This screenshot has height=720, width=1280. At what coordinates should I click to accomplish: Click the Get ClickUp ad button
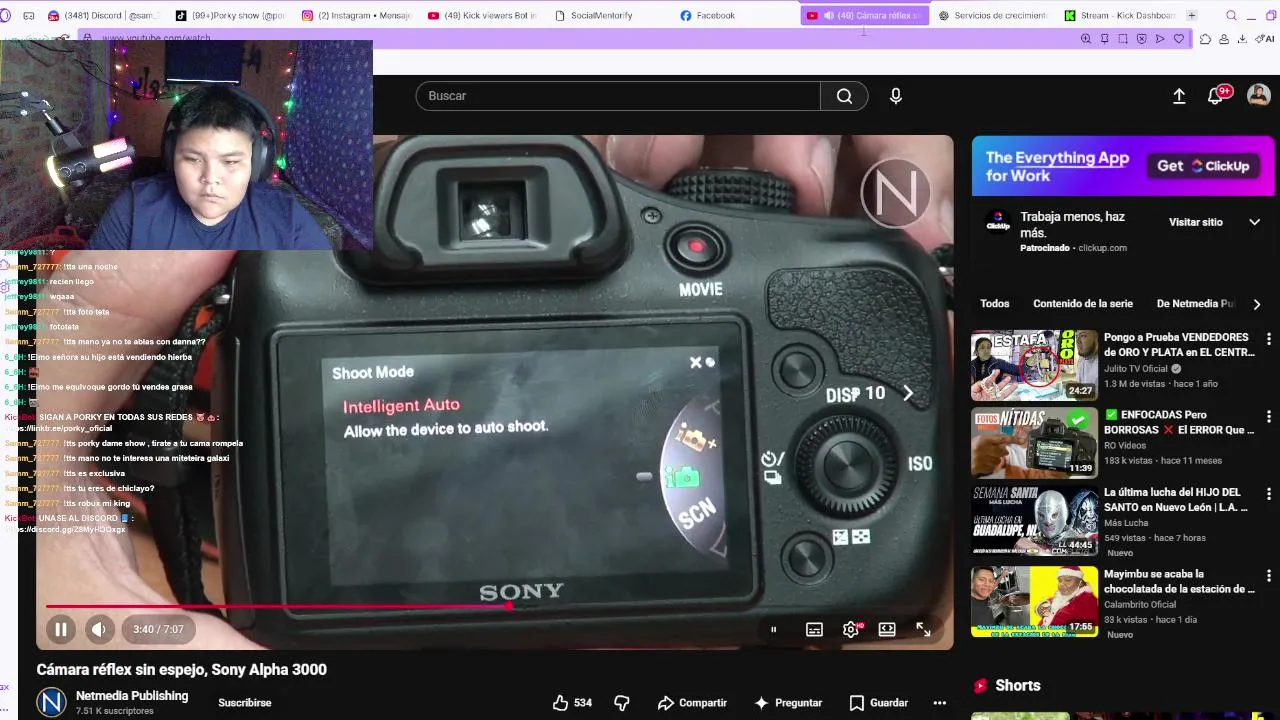[1204, 166]
